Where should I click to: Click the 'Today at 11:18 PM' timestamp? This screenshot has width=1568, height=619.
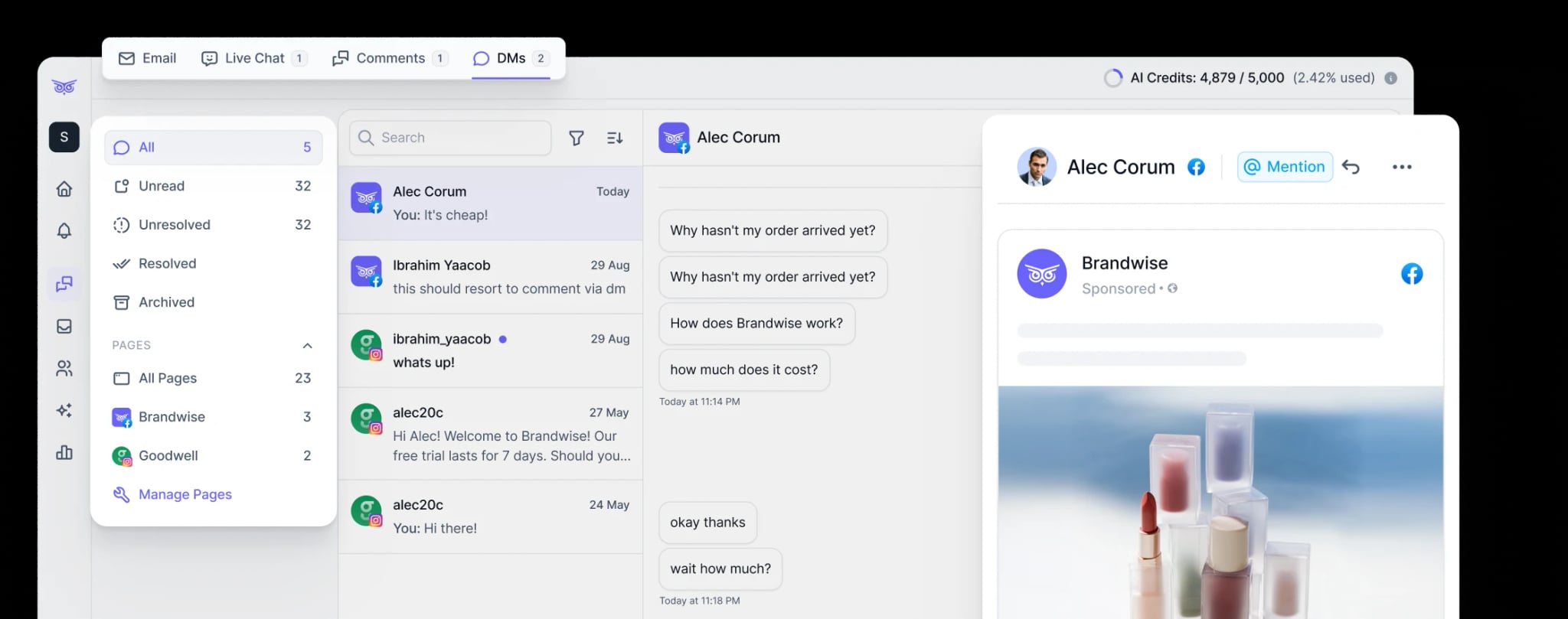(x=700, y=601)
